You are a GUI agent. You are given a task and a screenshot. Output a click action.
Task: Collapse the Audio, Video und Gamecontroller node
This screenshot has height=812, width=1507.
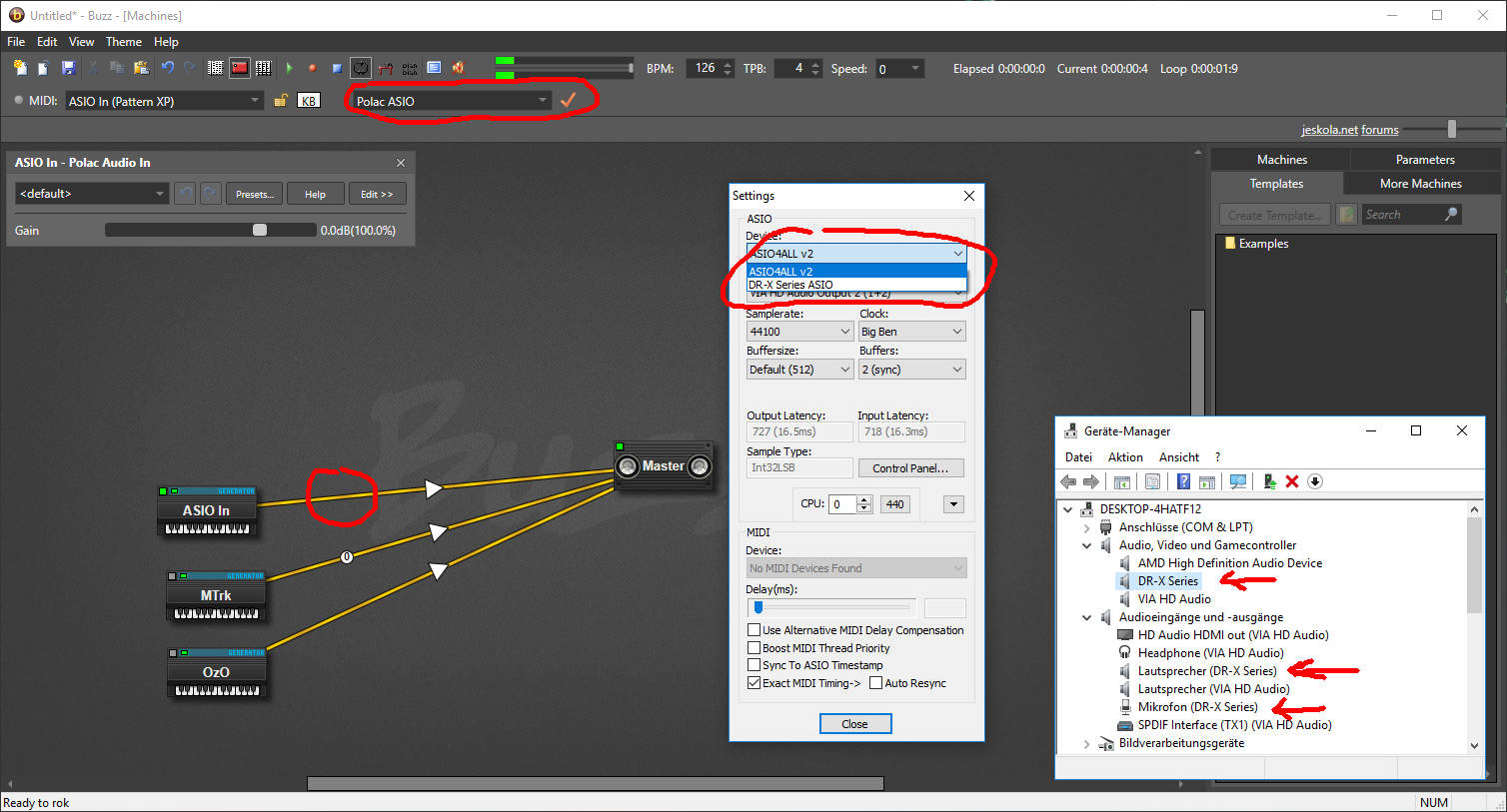[x=1087, y=545]
